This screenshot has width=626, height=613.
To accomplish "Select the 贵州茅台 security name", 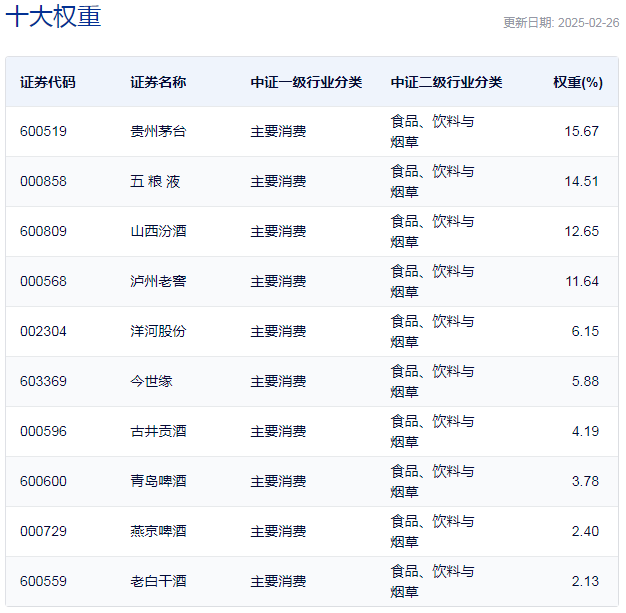I will [x=158, y=131].
